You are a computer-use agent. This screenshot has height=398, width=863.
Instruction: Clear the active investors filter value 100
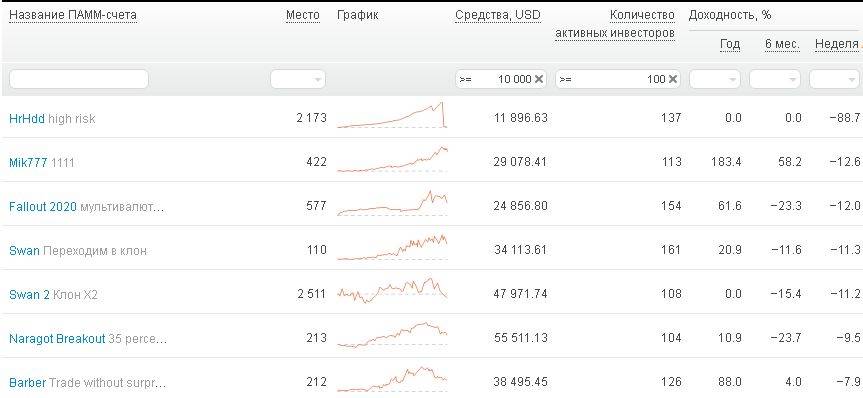(x=673, y=79)
